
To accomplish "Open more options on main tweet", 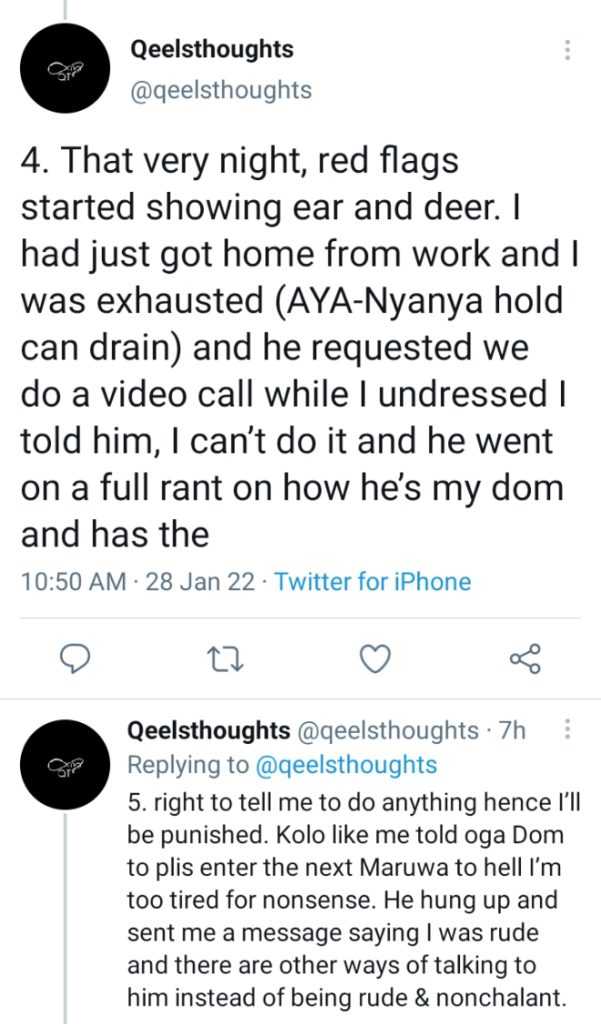I will (x=568, y=50).
